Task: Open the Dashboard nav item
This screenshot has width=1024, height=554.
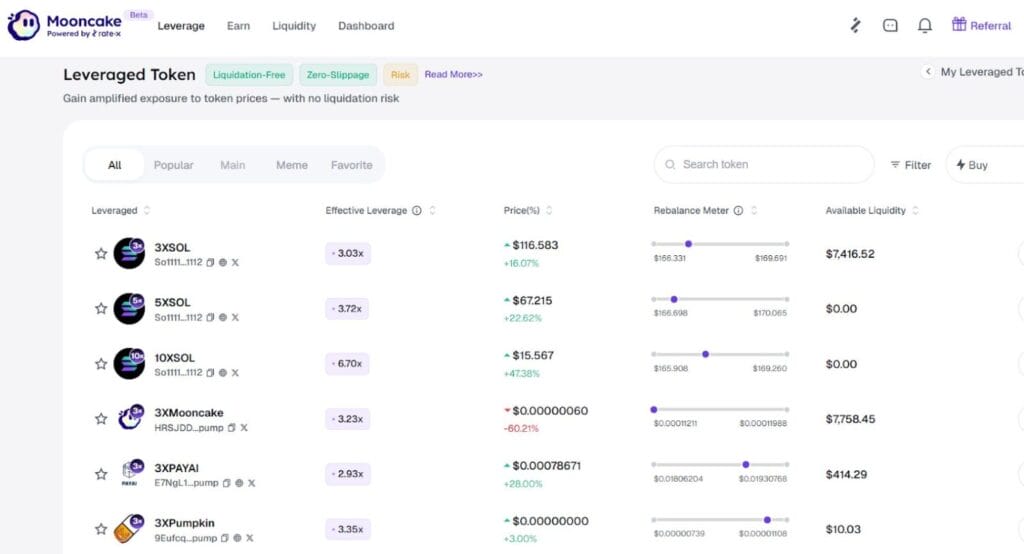Action: pyautogui.click(x=366, y=26)
